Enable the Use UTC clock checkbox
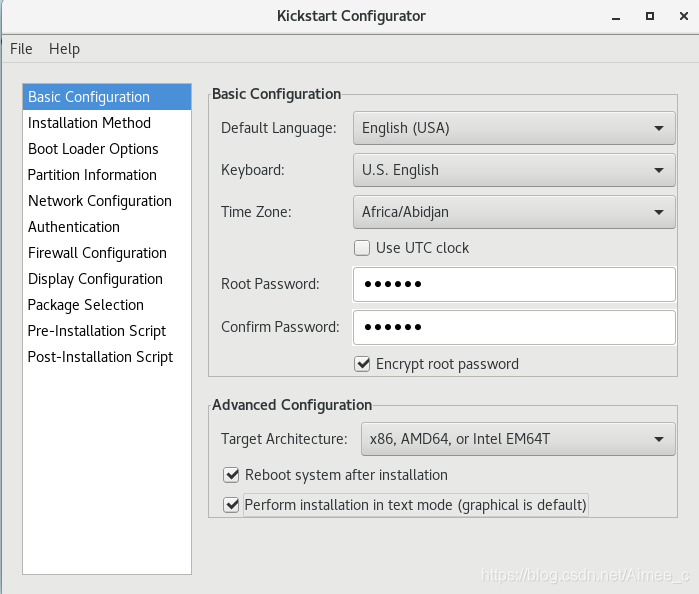This screenshot has width=699, height=594. pyautogui.click(x=362, y=248)
